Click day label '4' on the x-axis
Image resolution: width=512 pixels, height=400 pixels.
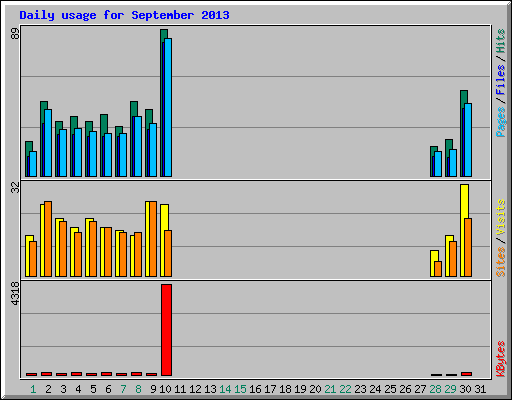point(78,389)
